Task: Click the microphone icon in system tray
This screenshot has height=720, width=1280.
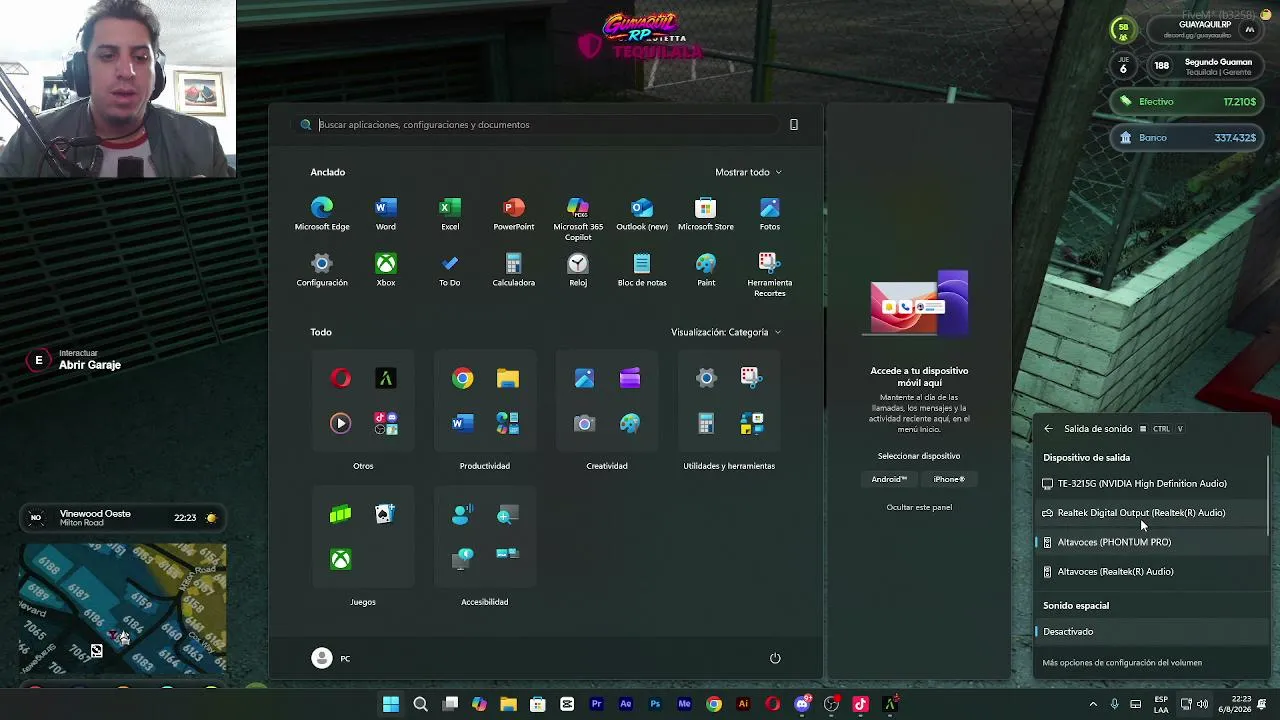Action: [x=1115, y=704]
